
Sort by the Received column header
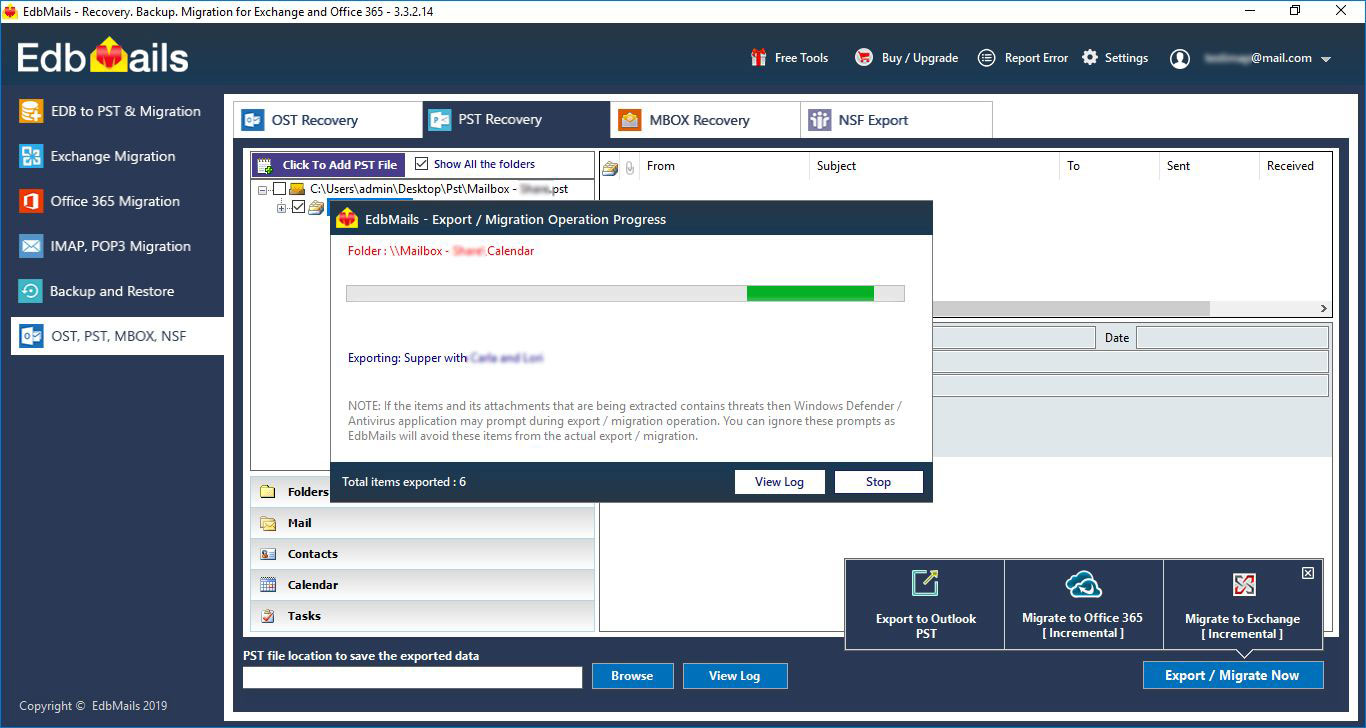[x=1295, y=166]
